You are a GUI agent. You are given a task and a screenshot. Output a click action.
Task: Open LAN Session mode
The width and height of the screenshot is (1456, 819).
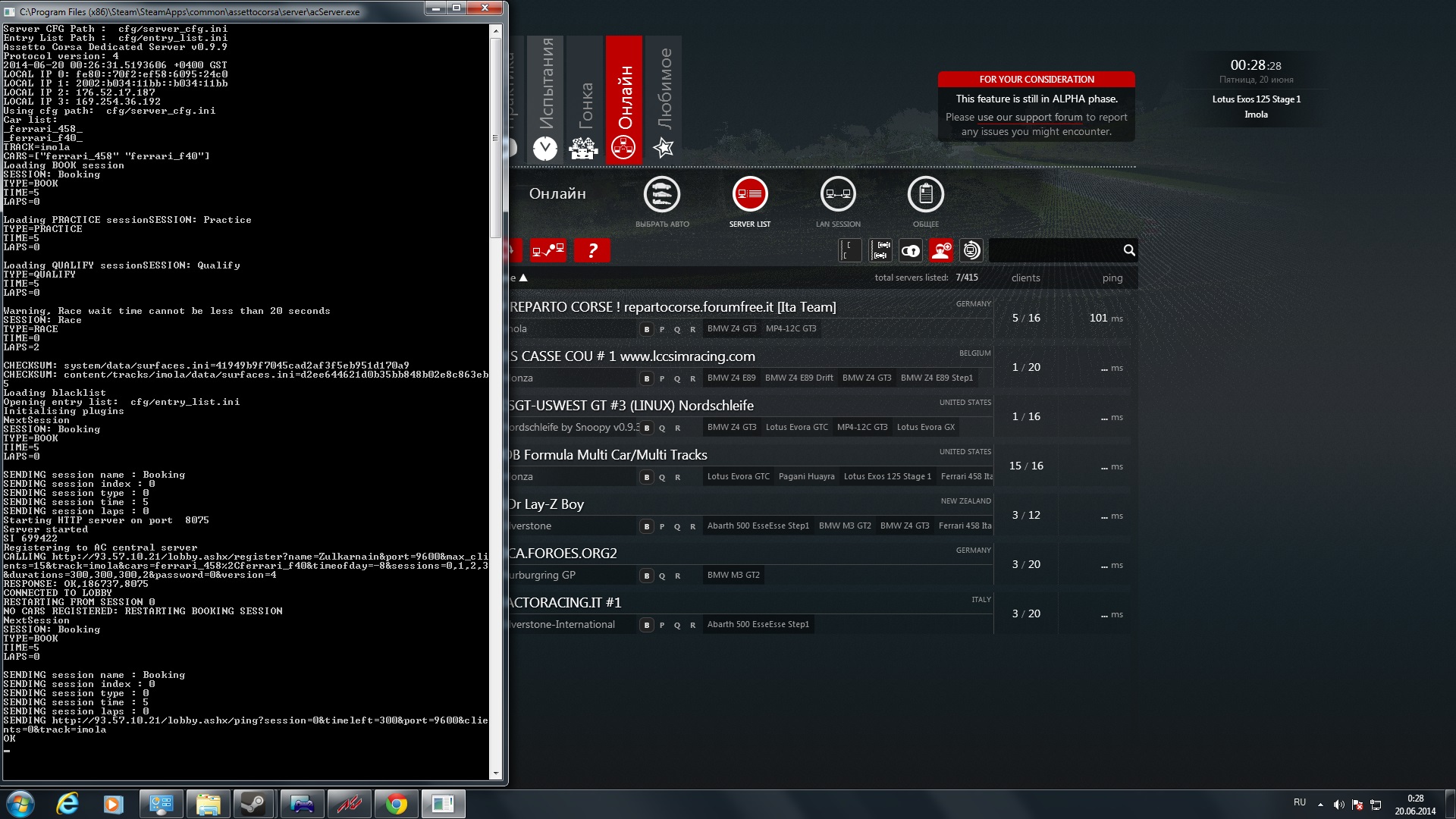[x=837, y=195]
